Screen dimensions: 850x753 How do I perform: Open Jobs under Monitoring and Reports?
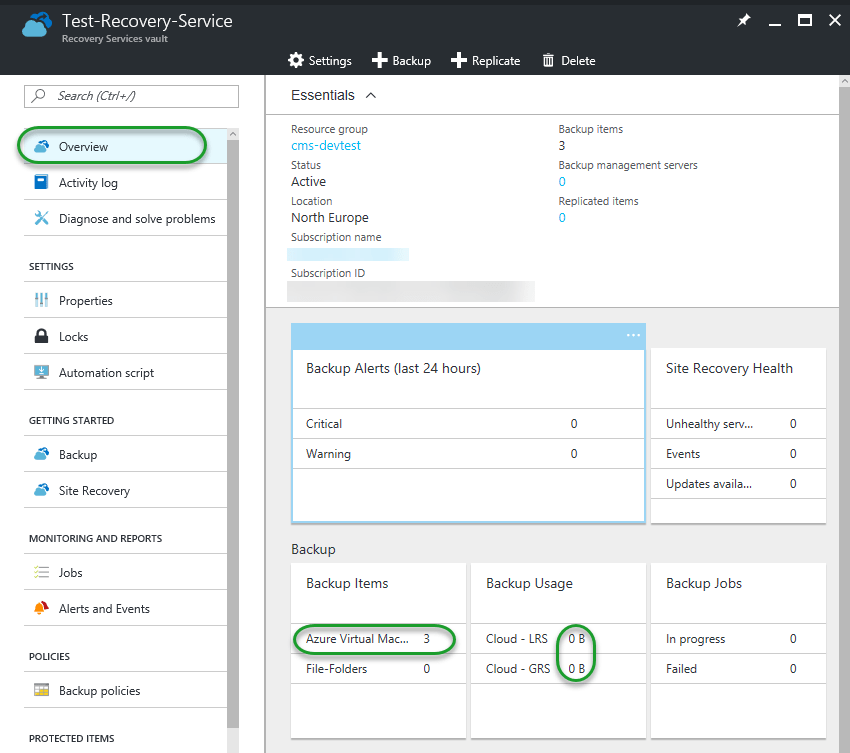click(125, 572)
